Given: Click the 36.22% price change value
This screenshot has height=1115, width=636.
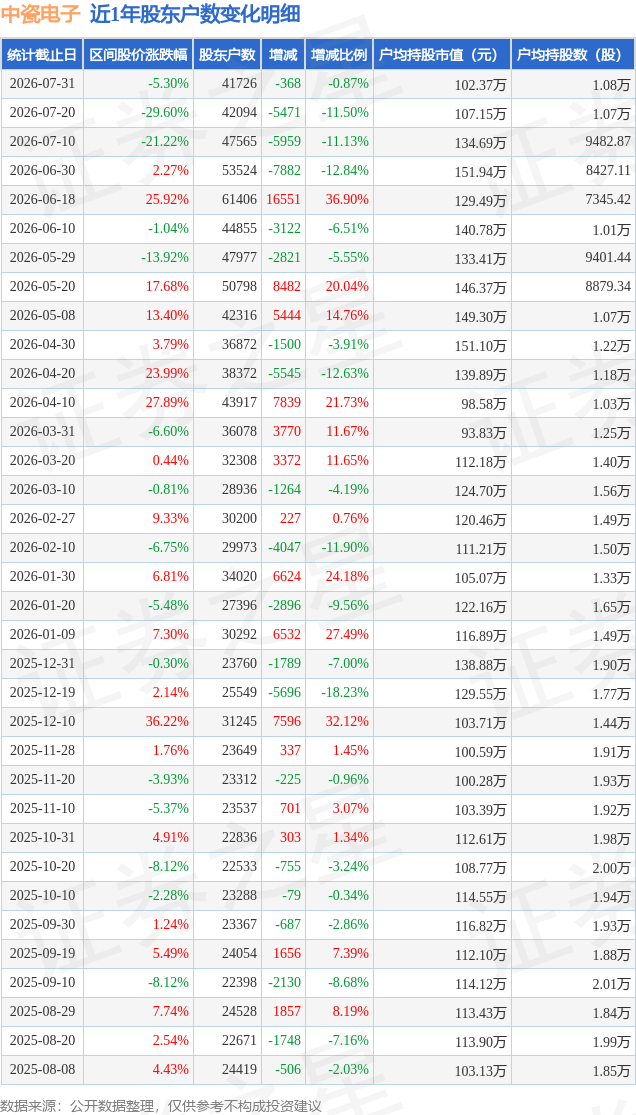Looking at the screenshot, I should (169, 721).
